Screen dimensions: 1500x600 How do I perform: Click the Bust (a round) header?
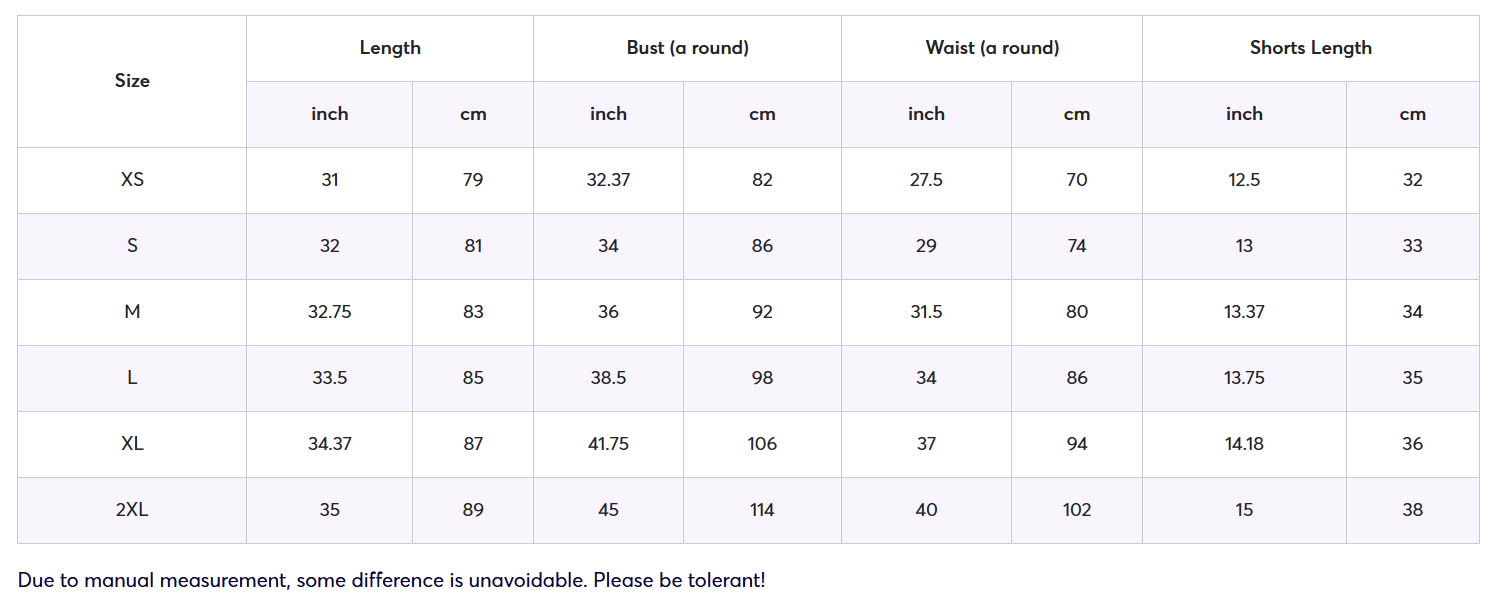pos(688,48)
